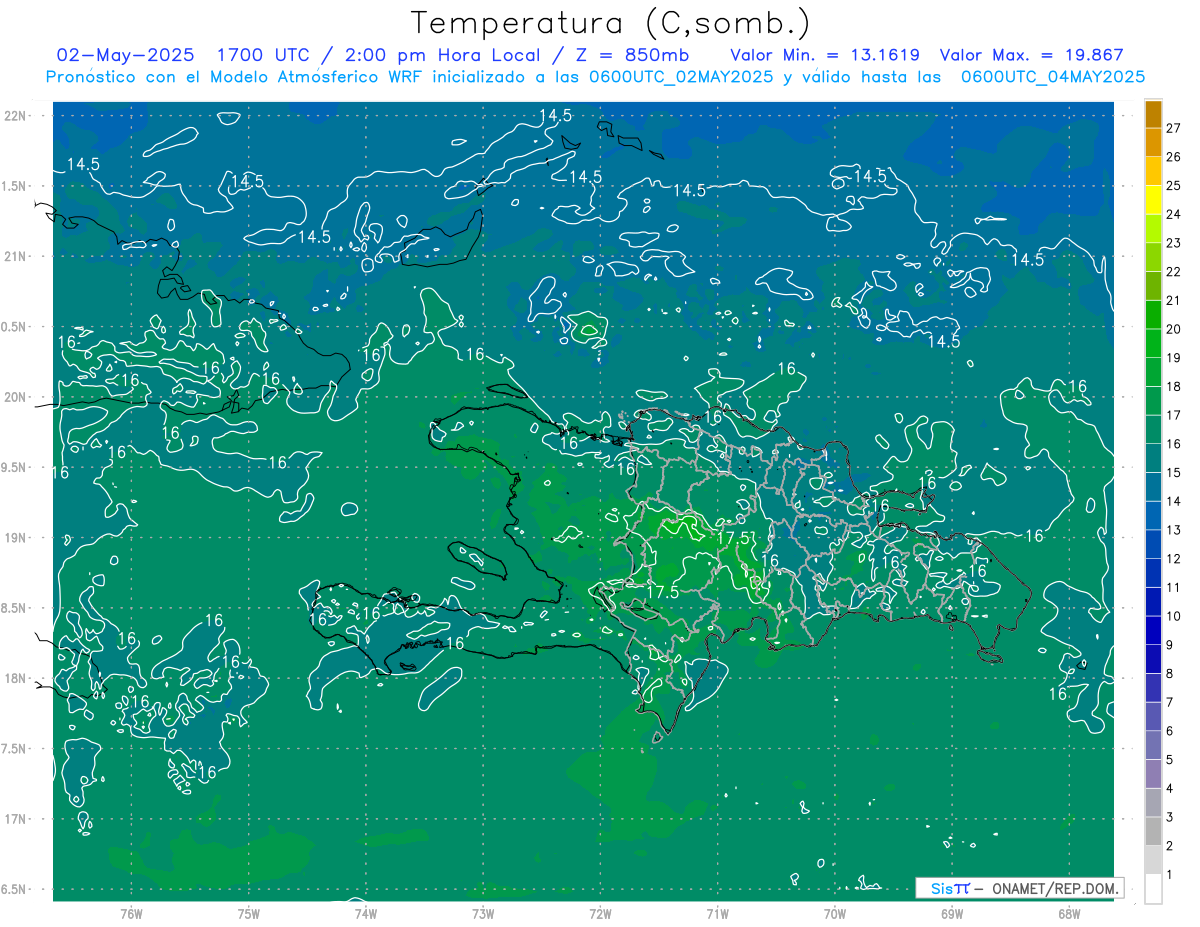
Task: Click the "17N" latitude axis label
Action: [14, 819]
